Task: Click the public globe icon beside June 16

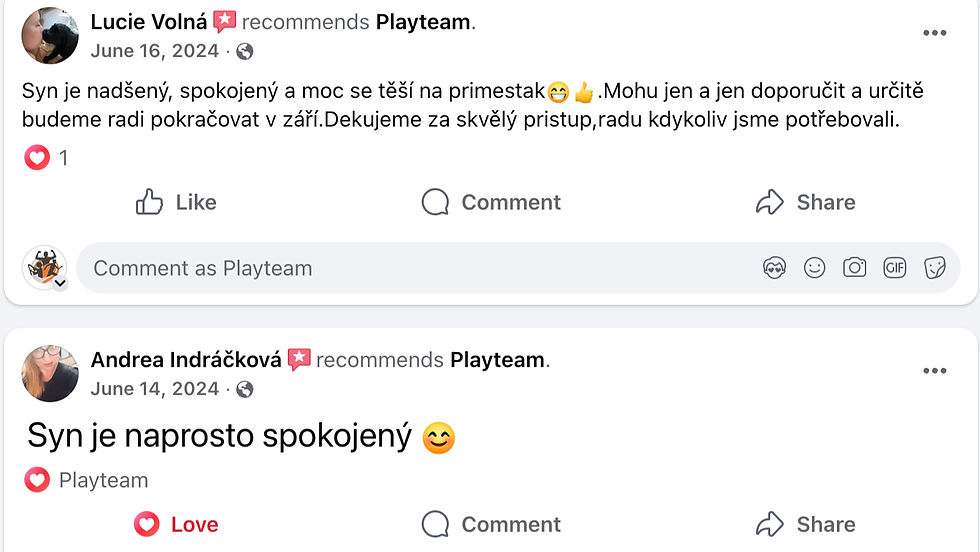Action: tap(245, 51)
